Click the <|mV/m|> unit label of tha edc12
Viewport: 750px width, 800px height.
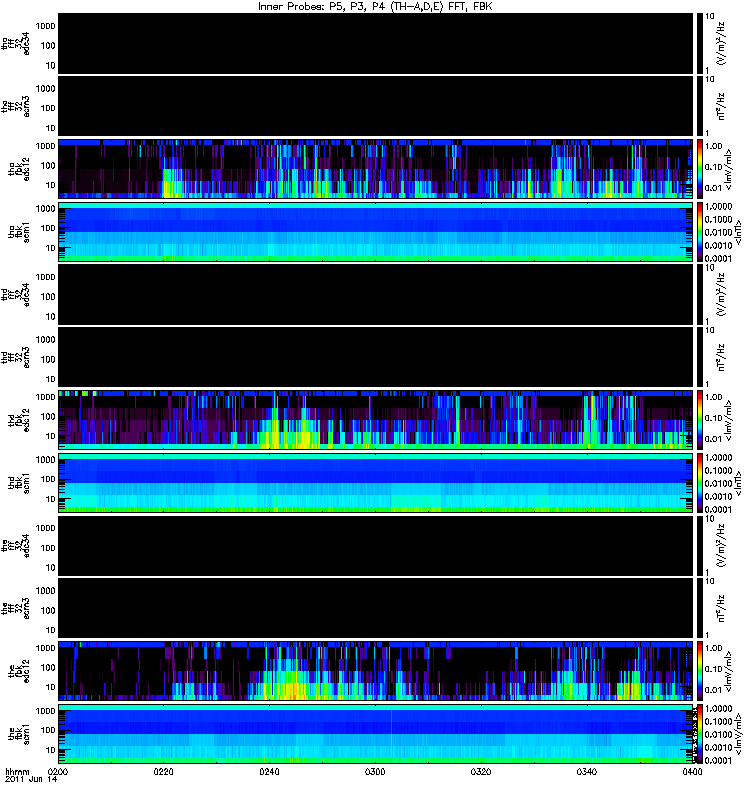[x=729, y=169]
